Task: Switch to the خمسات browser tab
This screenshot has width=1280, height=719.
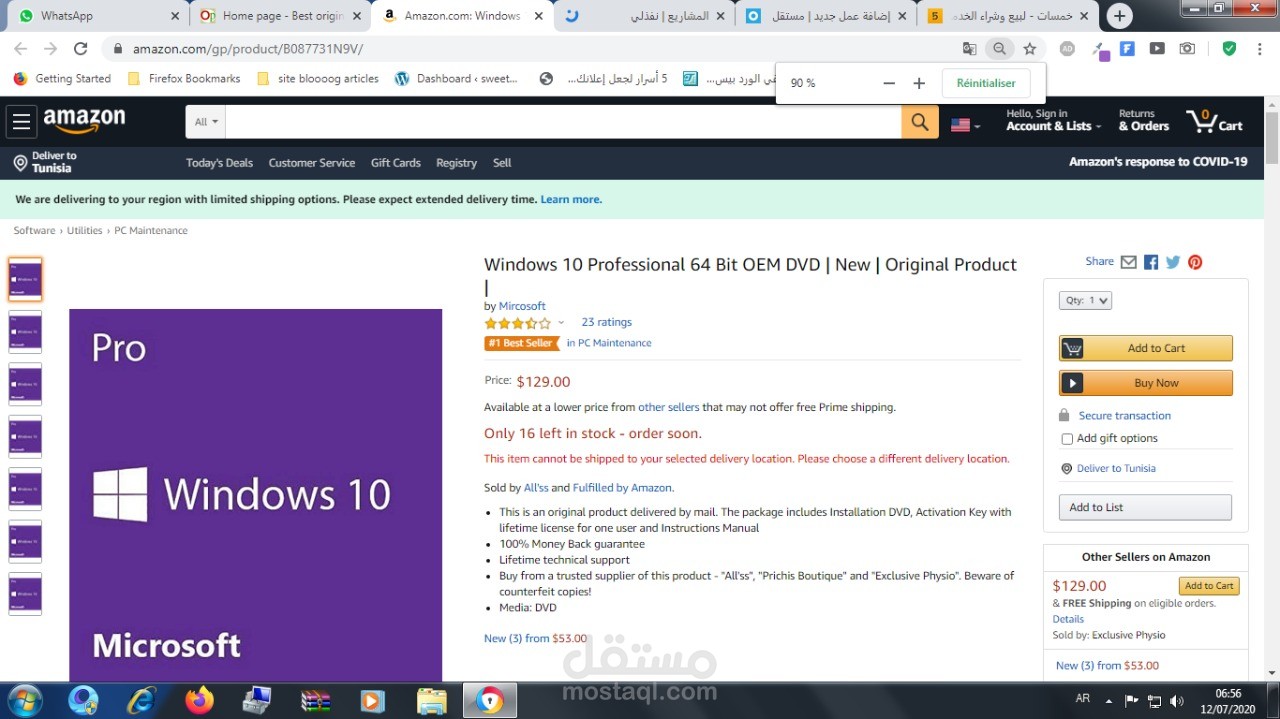Action: pos(1010,16)
